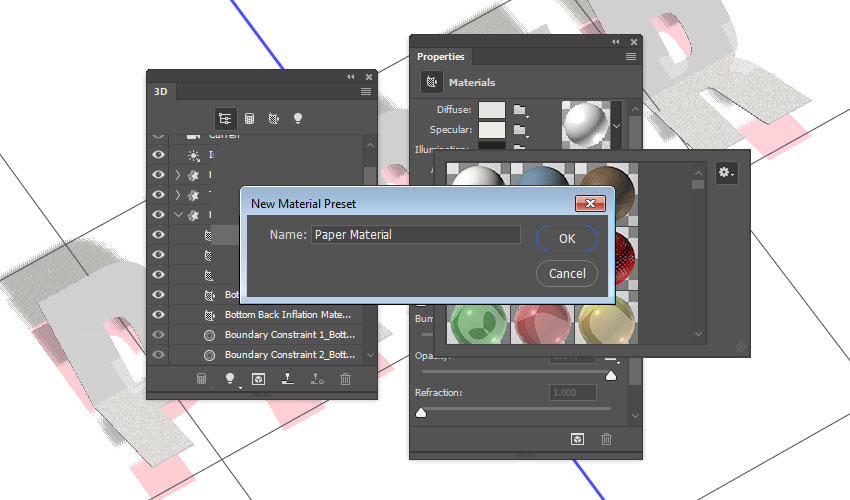Toggle eye of the row starting with Bot
850x500 pixels.
tap(158, 294)
